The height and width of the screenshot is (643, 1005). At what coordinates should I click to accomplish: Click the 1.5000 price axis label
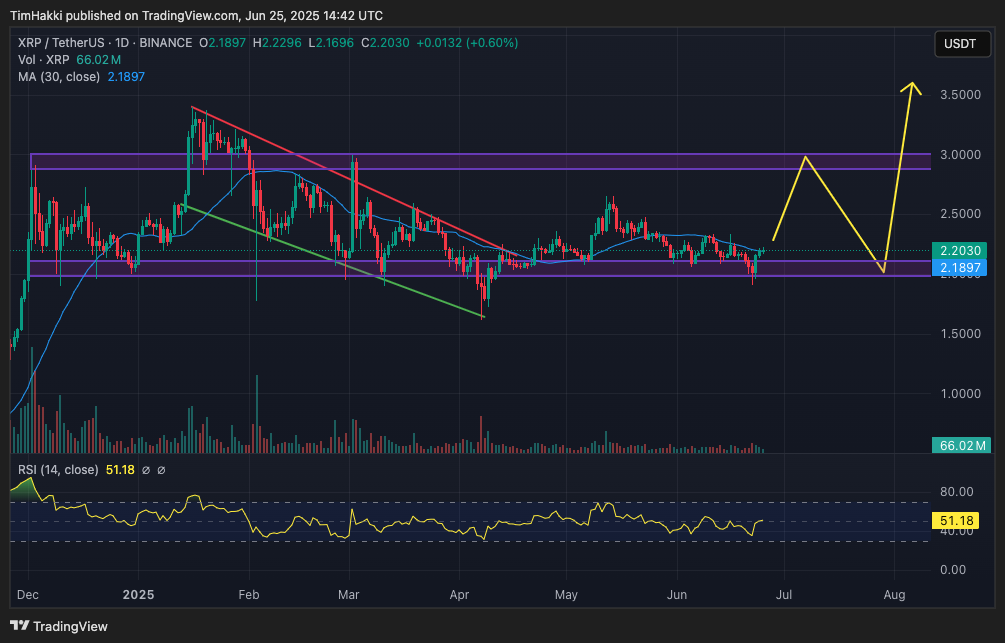pyautogui.click(x=960, y=334)
